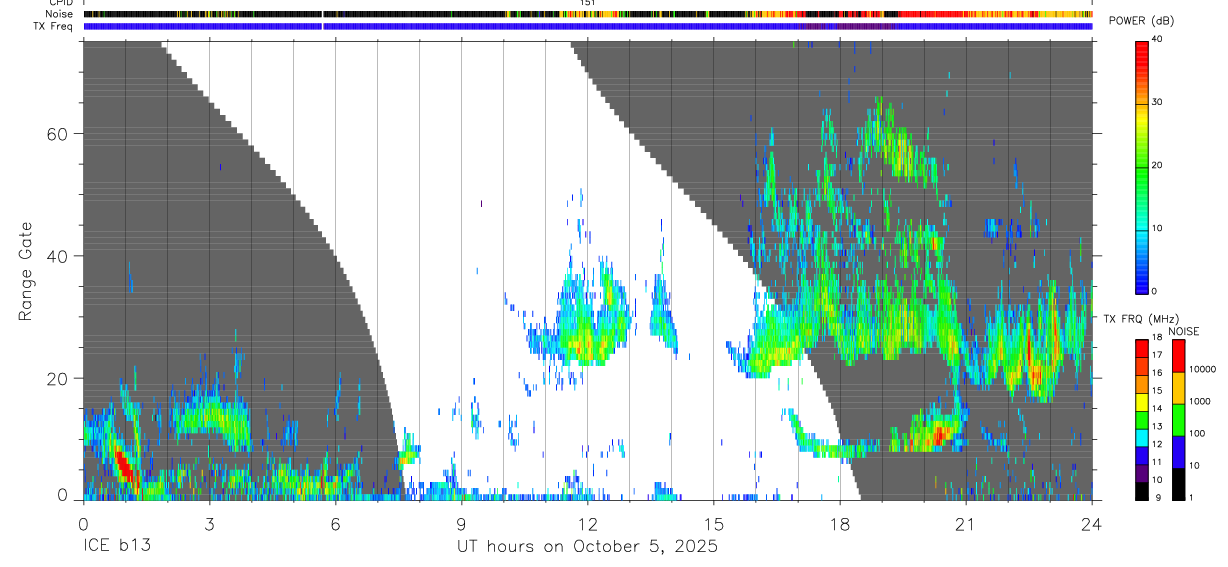Click the 'TX Freq' row label at top left
The height and width of the screenshot is (567, 1228).
point(55,26)
